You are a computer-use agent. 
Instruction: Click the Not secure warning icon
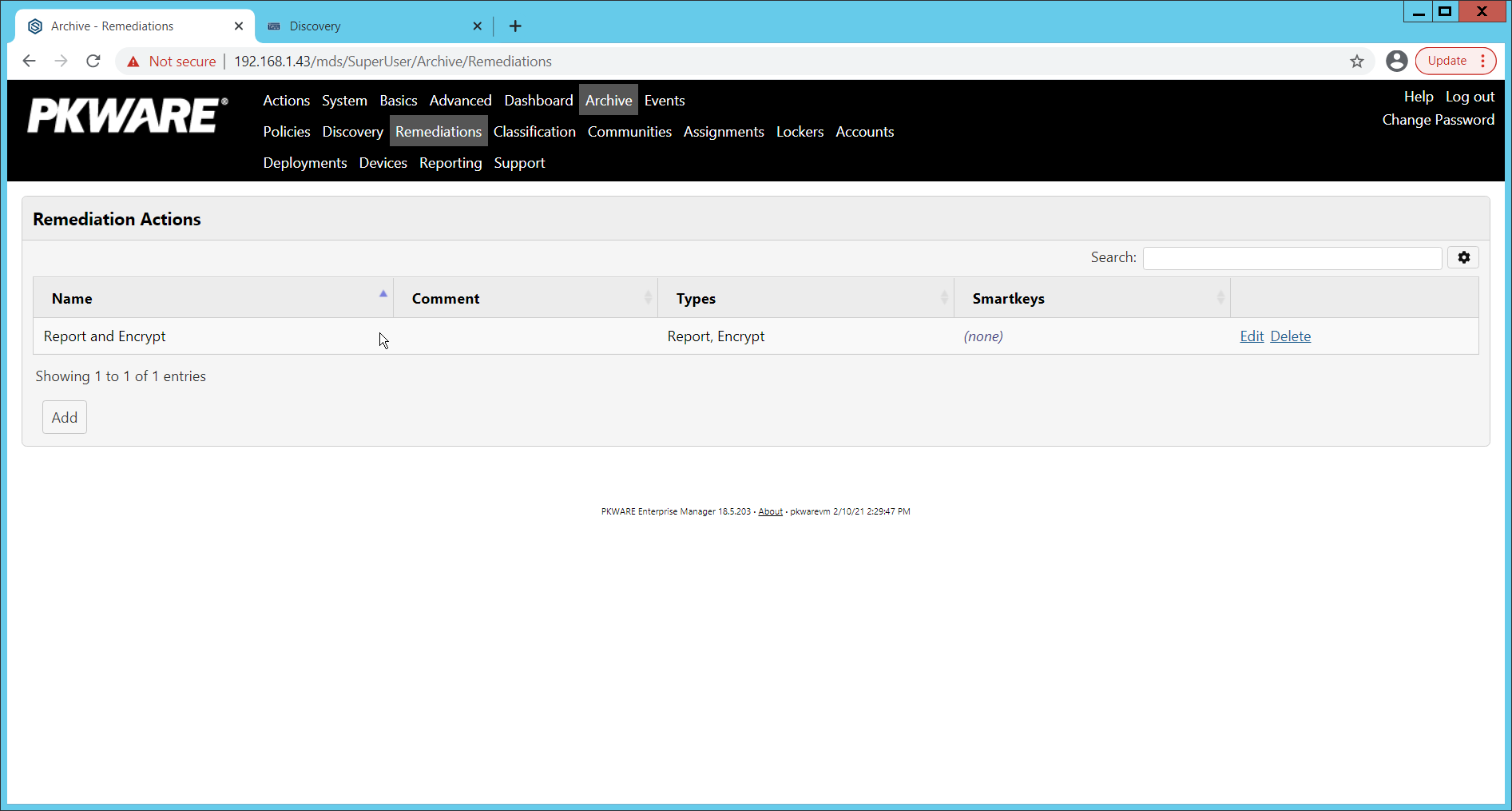[x=133, y=62]
